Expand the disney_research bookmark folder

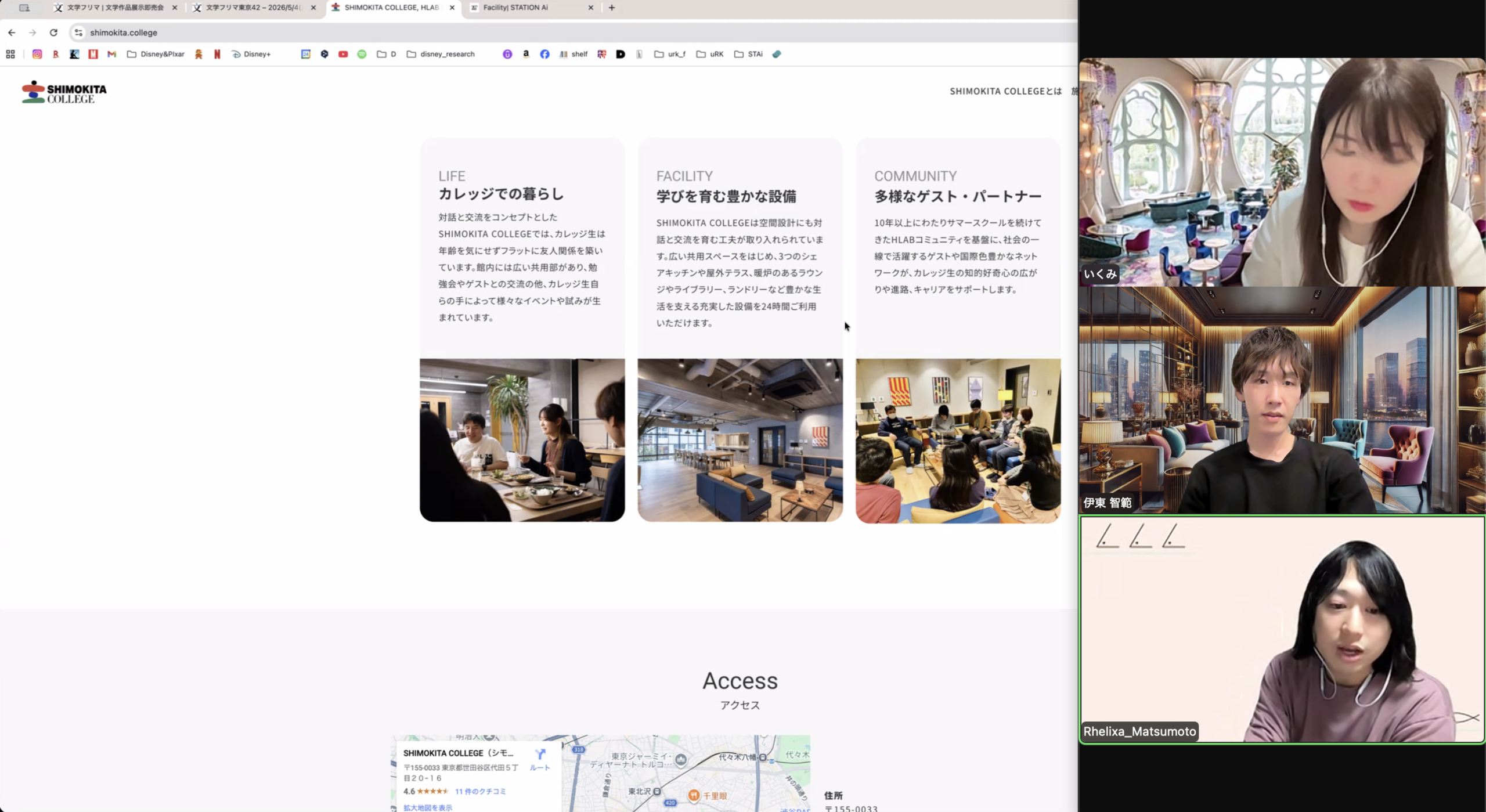(441, 54)
